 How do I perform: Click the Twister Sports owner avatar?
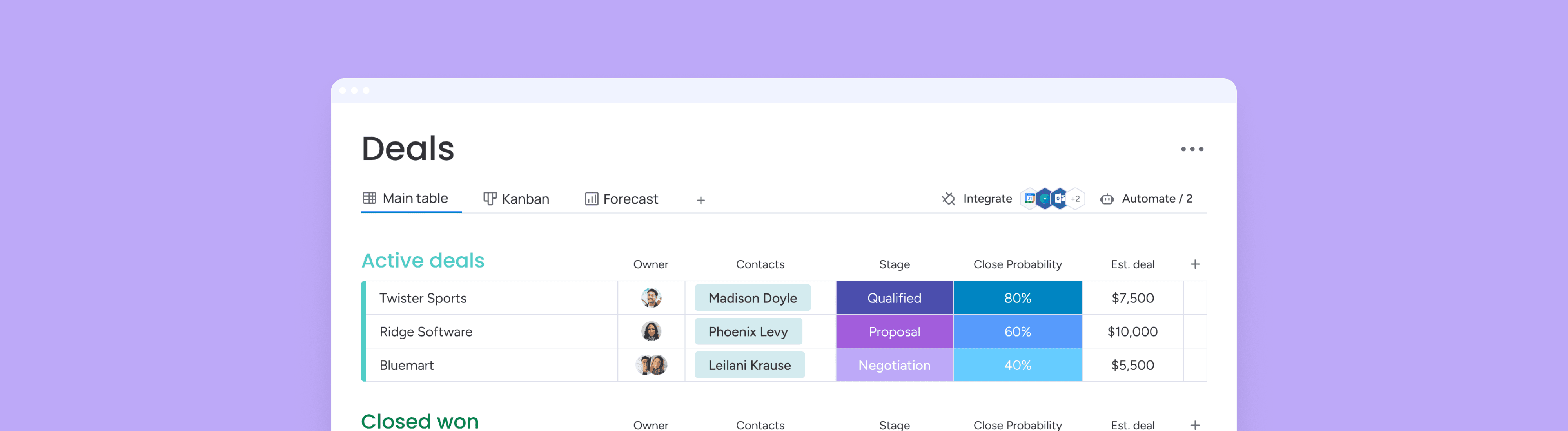tap(651, 298)
